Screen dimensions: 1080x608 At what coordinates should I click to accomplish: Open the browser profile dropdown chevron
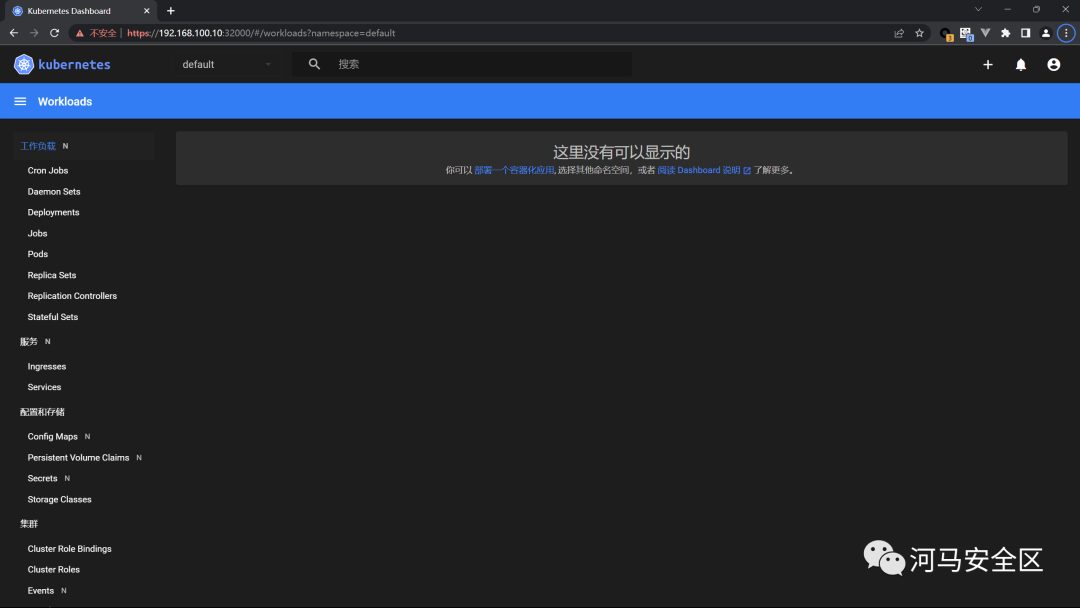tap(978, 10)
